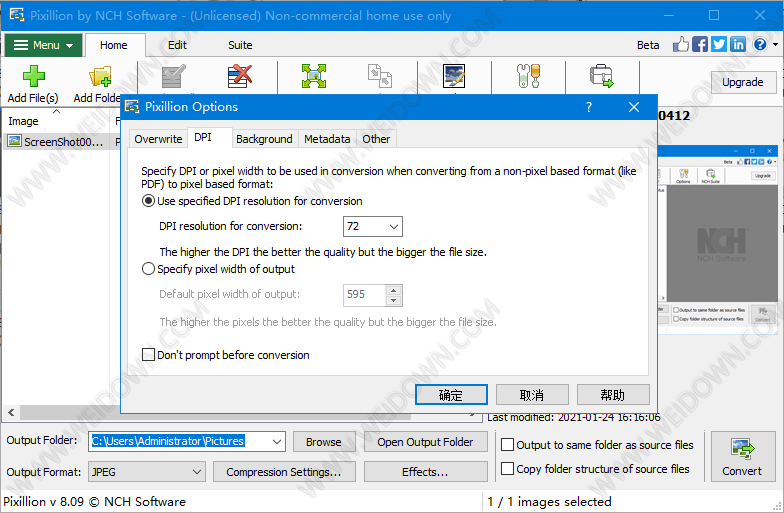
Task: Open the LinkedIn share icon
Action: click(738, 44)
